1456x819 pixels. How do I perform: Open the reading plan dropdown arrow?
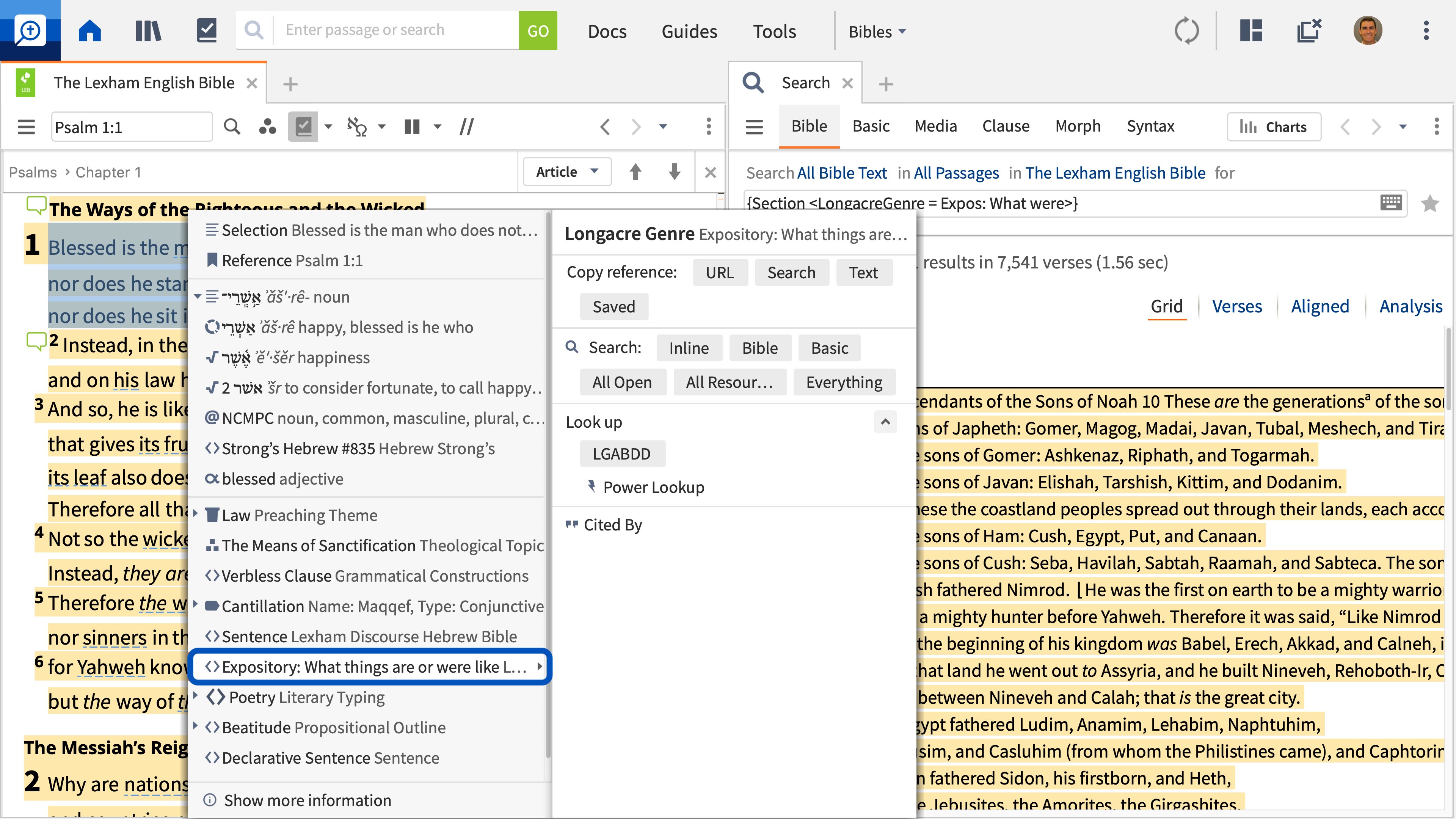point(328,127)
